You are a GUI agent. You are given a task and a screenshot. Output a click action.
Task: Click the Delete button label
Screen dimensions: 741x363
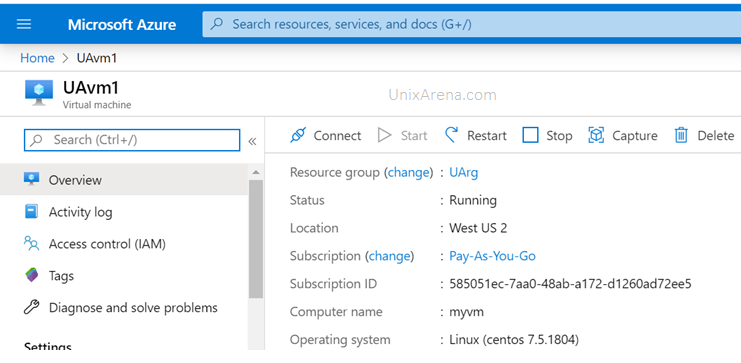pos(715,136)
